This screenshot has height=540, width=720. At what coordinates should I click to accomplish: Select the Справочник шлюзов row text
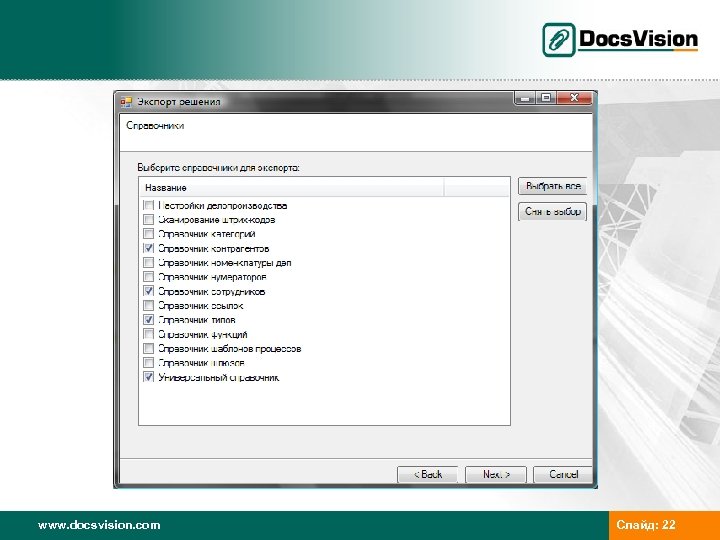pyautogui.click(x=201, y=363)
